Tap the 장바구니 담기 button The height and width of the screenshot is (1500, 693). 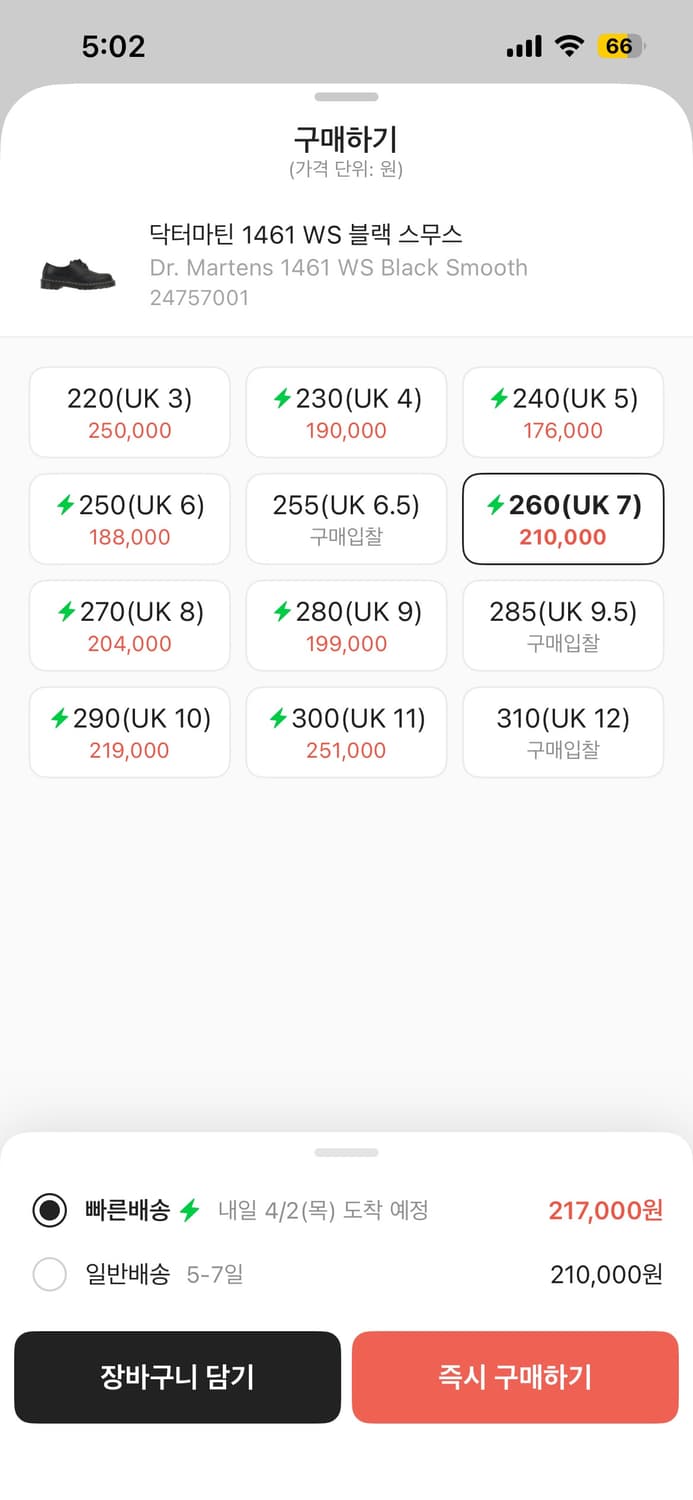point(178,1377)
